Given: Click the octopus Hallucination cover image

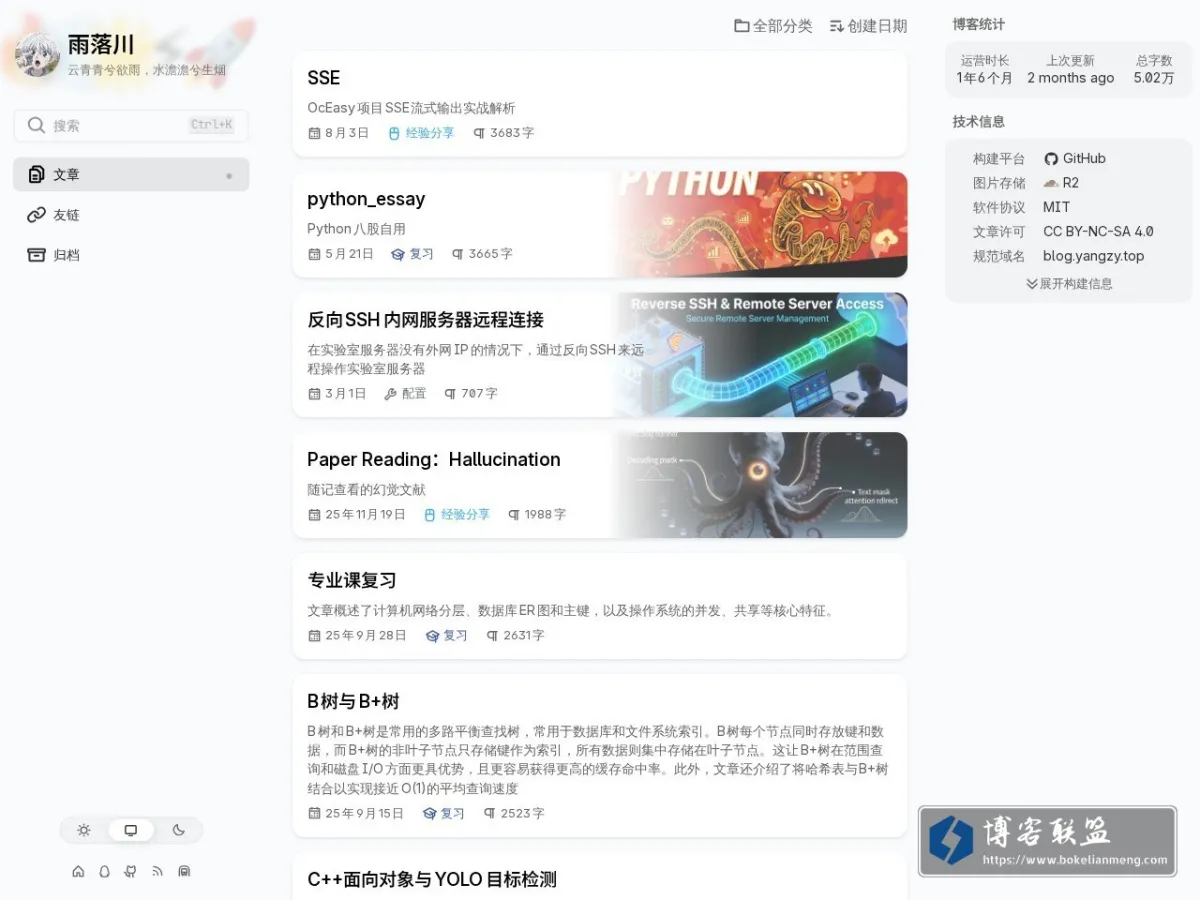Looking at the screenshot, I should tap(763, 485).
